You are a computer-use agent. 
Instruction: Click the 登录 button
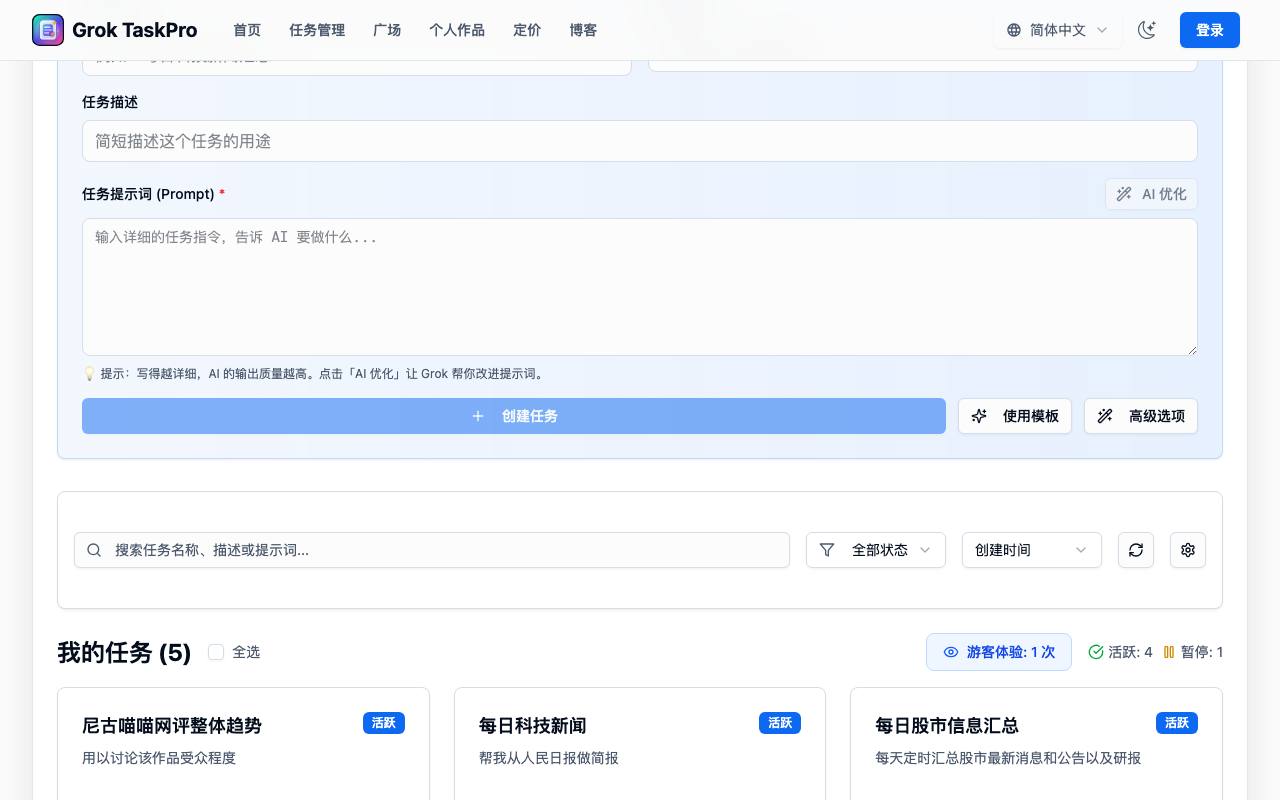click(1210, 30)
